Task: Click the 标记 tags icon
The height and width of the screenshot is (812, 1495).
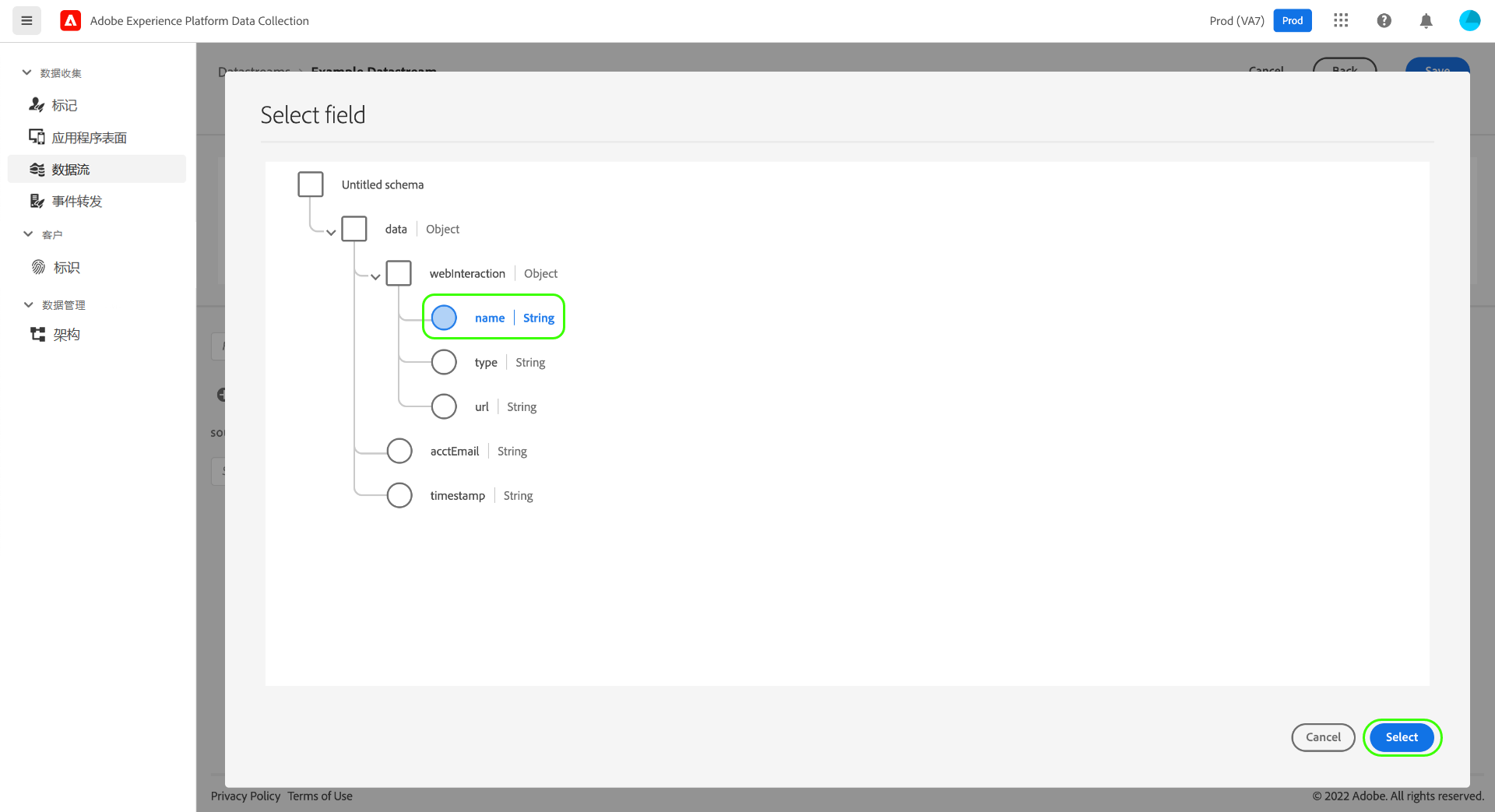Action: 37,104
